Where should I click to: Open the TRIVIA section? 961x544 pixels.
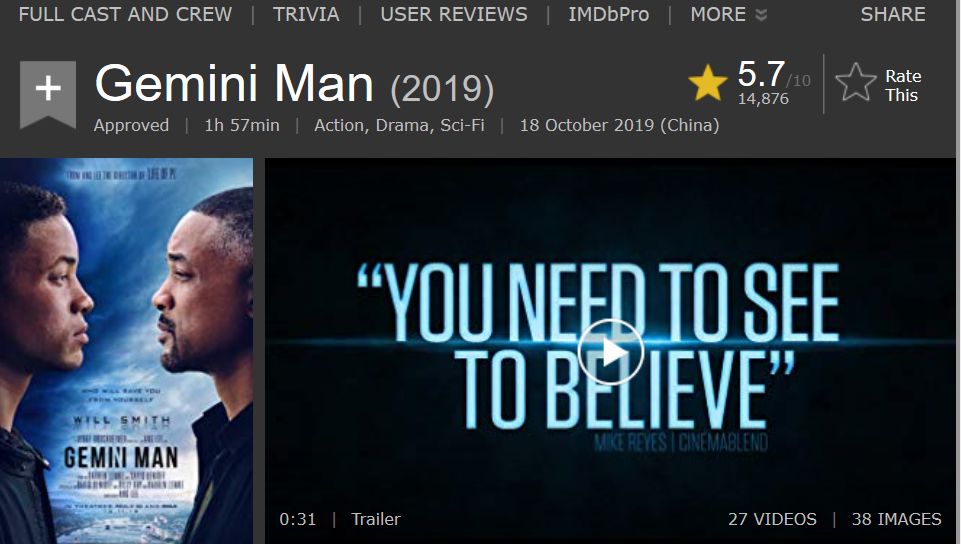tap(306, 14)
